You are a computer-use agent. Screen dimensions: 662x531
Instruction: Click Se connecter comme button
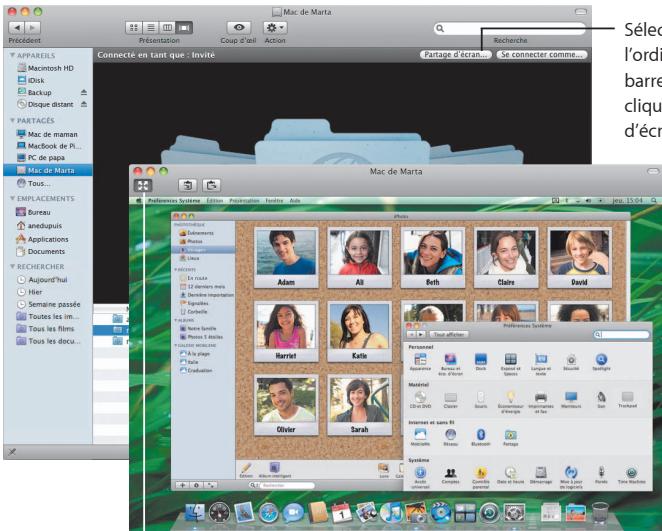(542, 54)
